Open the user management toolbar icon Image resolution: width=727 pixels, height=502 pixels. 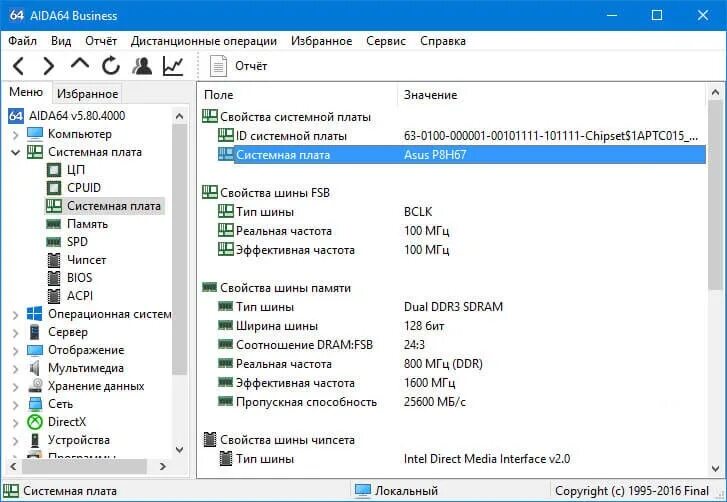(142, 66)
